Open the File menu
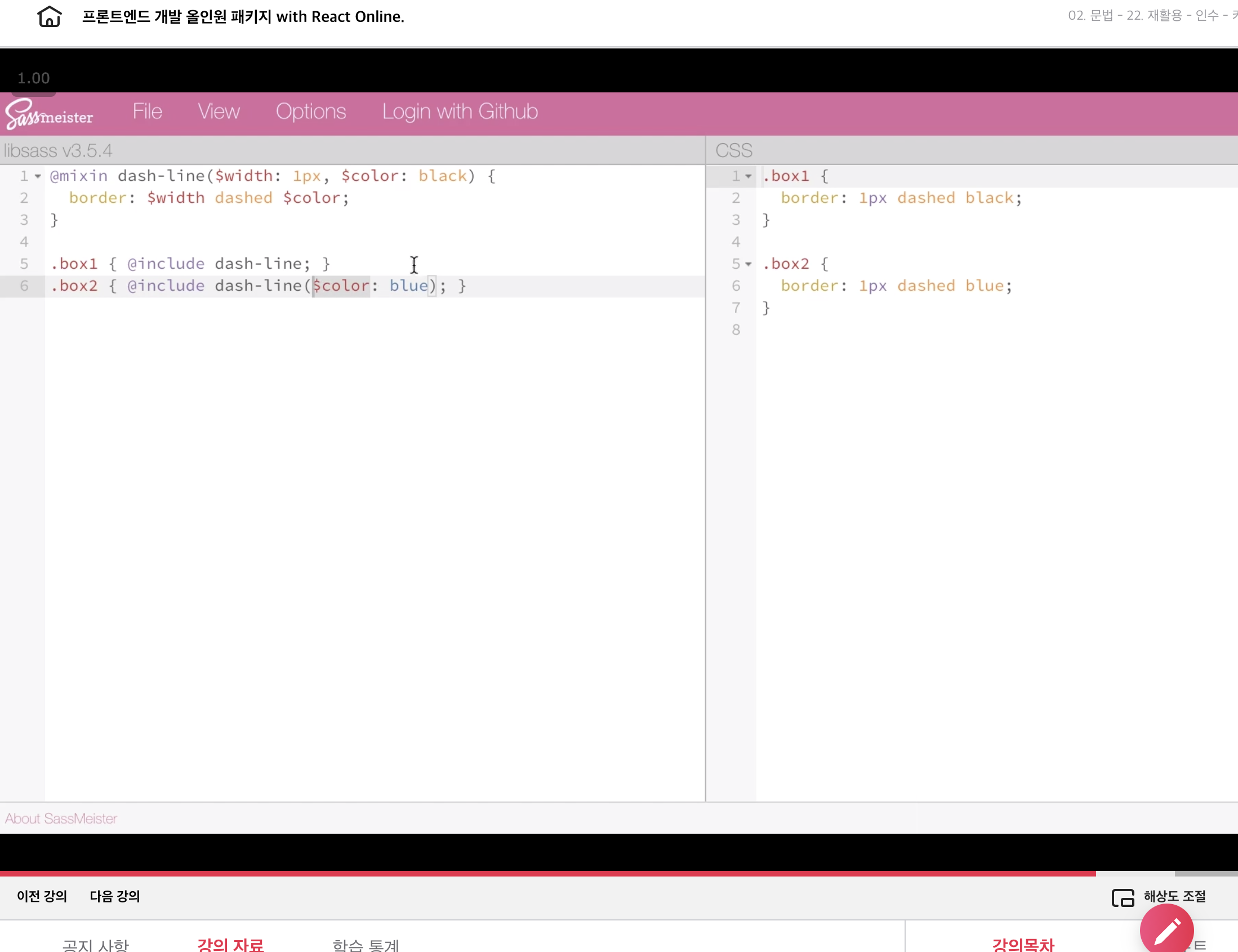 [148, 112]
